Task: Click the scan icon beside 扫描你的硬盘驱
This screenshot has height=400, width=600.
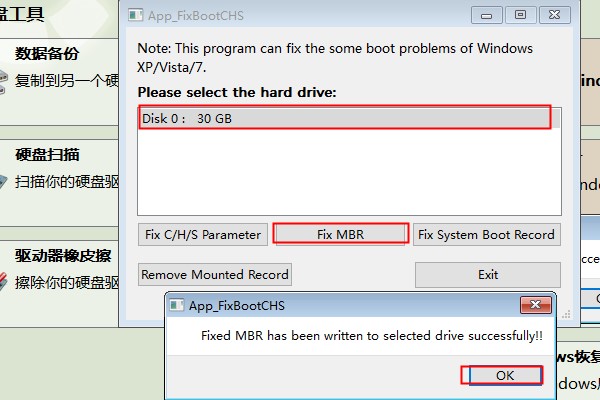Action: pyautogui.click(x=3, y=181)
